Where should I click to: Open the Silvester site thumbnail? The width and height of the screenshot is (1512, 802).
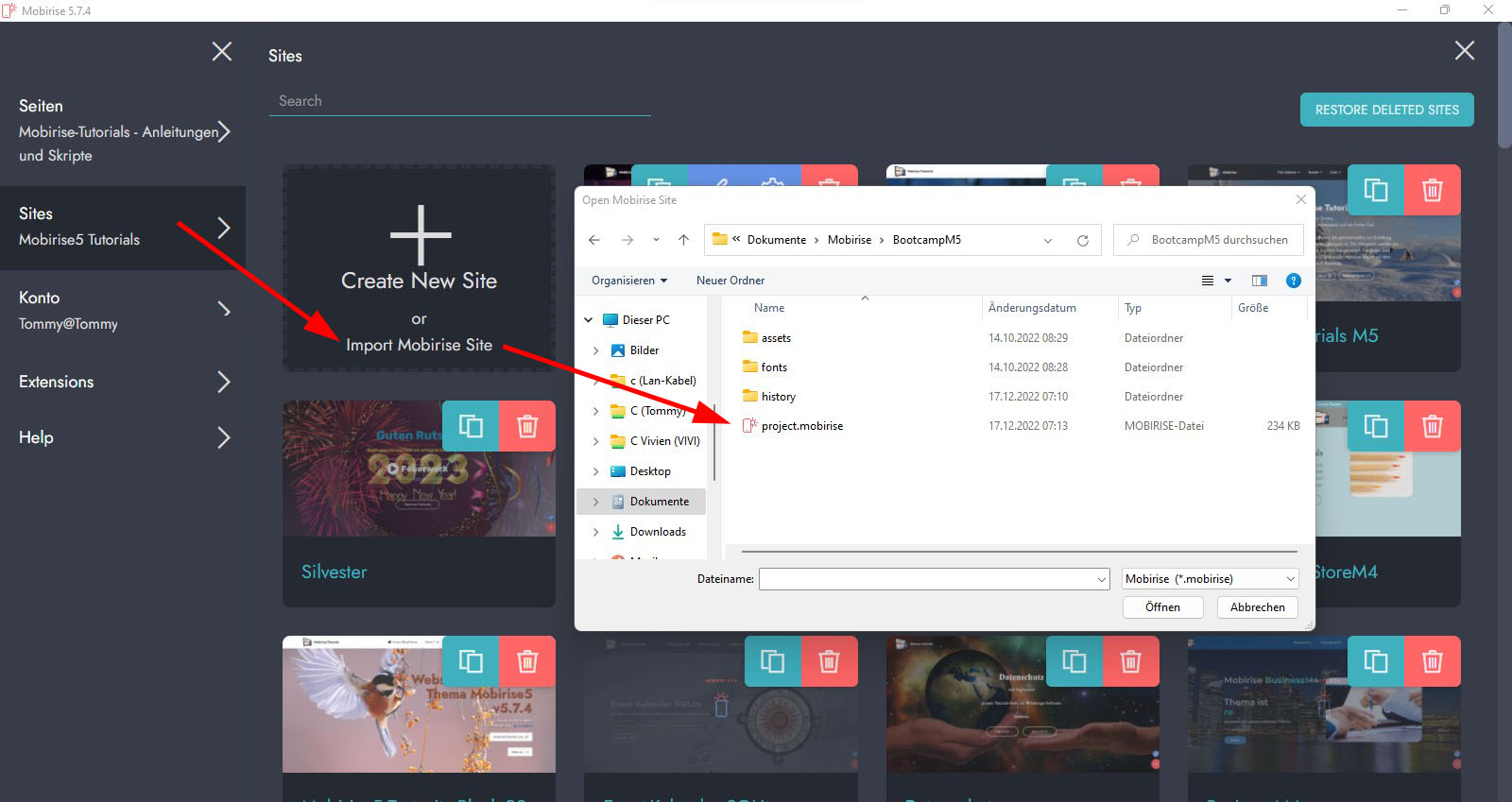coord(419,469)
